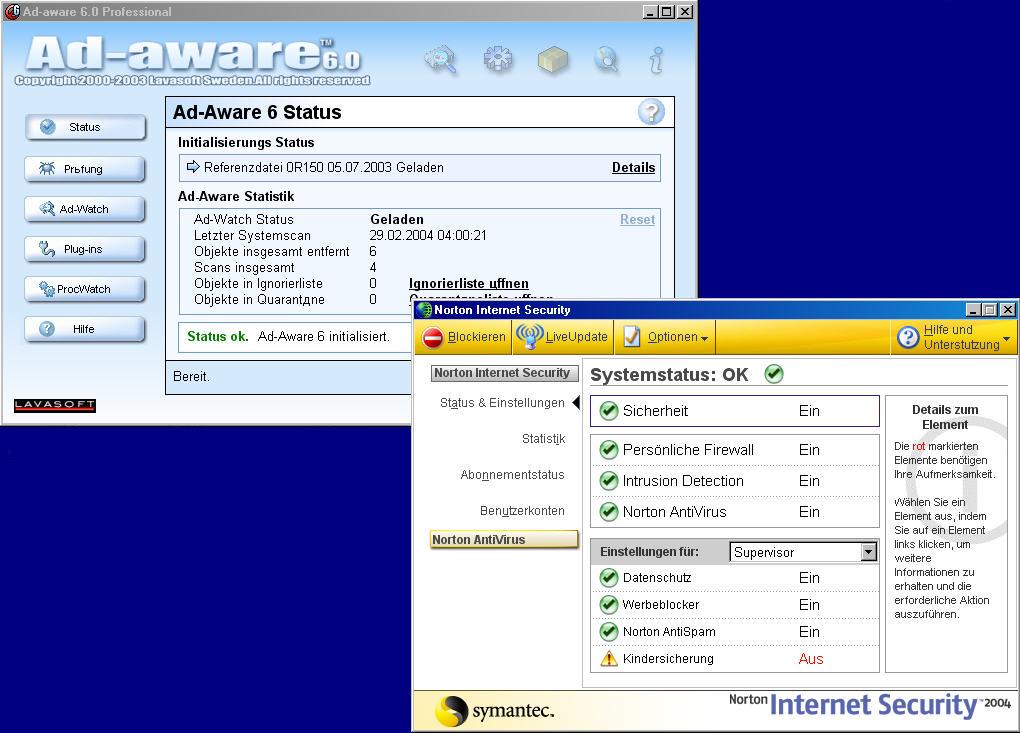Expand the Optionen dropdown menu
Image resolution: width=1020 pixels, height=733 pixels.
pos(666,337)
